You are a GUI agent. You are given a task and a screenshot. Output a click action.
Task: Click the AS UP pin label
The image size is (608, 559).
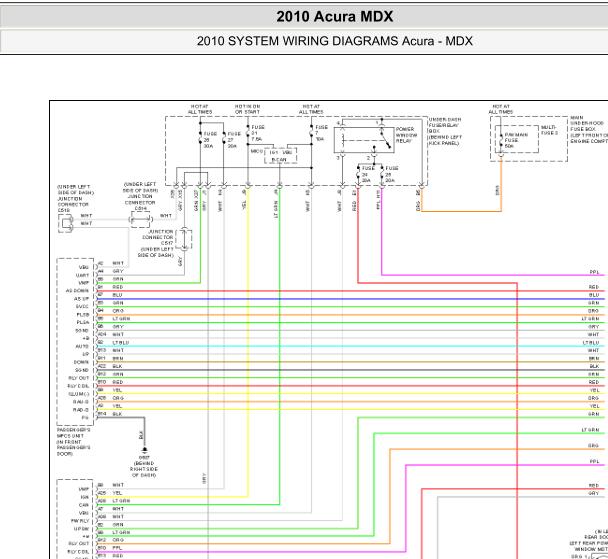tap(81, 299)
